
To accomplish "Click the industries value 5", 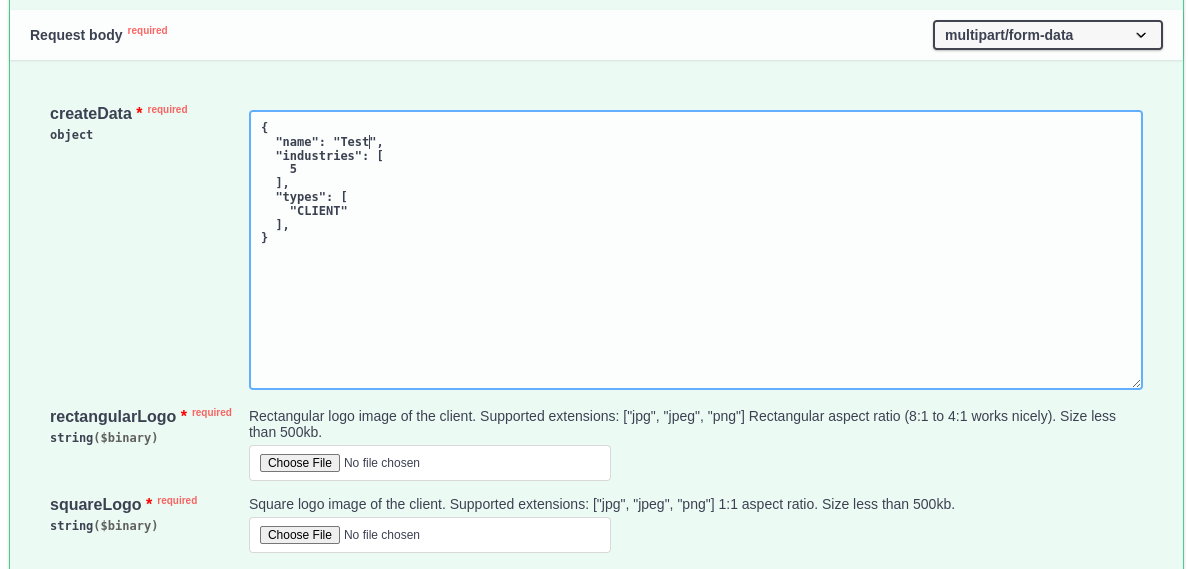I will (x=293, y=169).
